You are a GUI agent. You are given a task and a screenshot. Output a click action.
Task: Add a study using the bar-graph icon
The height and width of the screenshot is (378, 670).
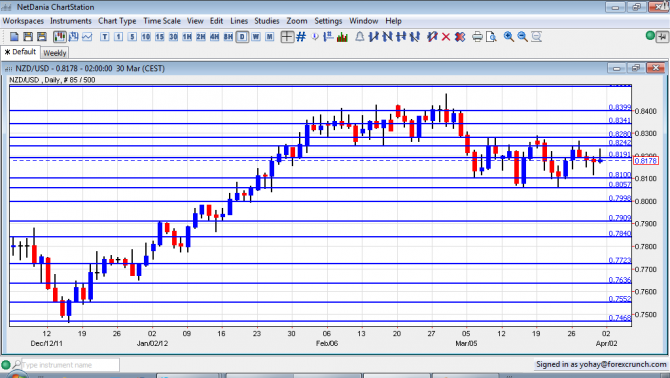[x=342, y=37]
